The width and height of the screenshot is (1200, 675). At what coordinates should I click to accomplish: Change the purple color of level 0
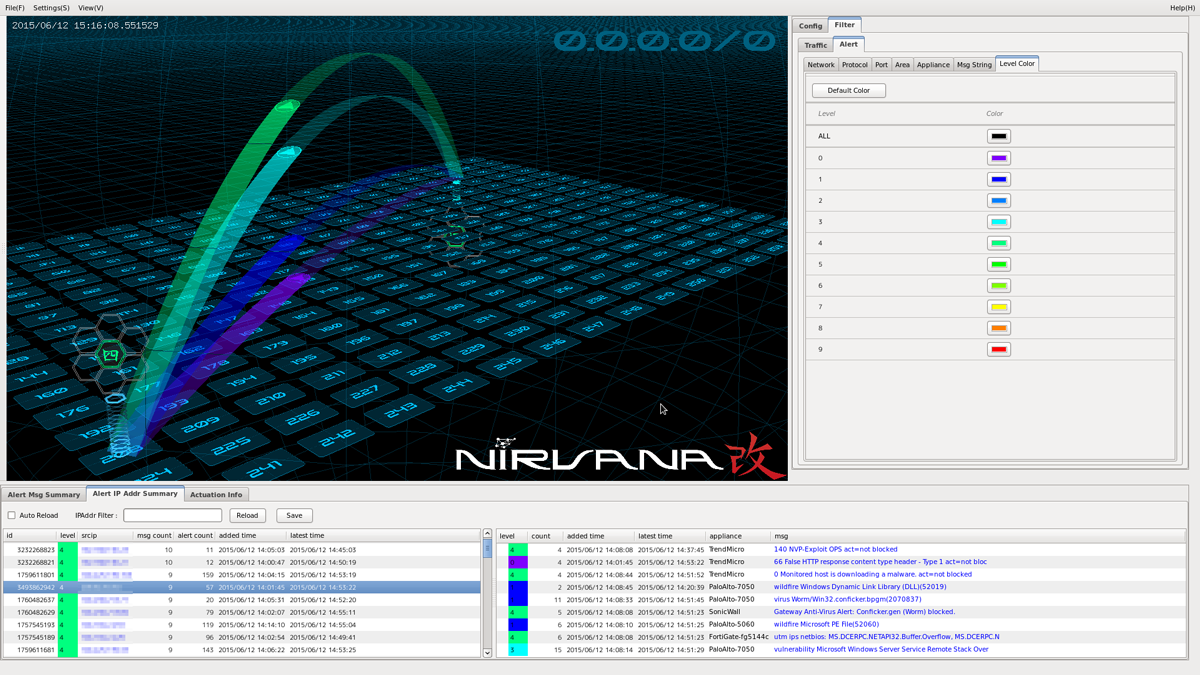(998, 158)
